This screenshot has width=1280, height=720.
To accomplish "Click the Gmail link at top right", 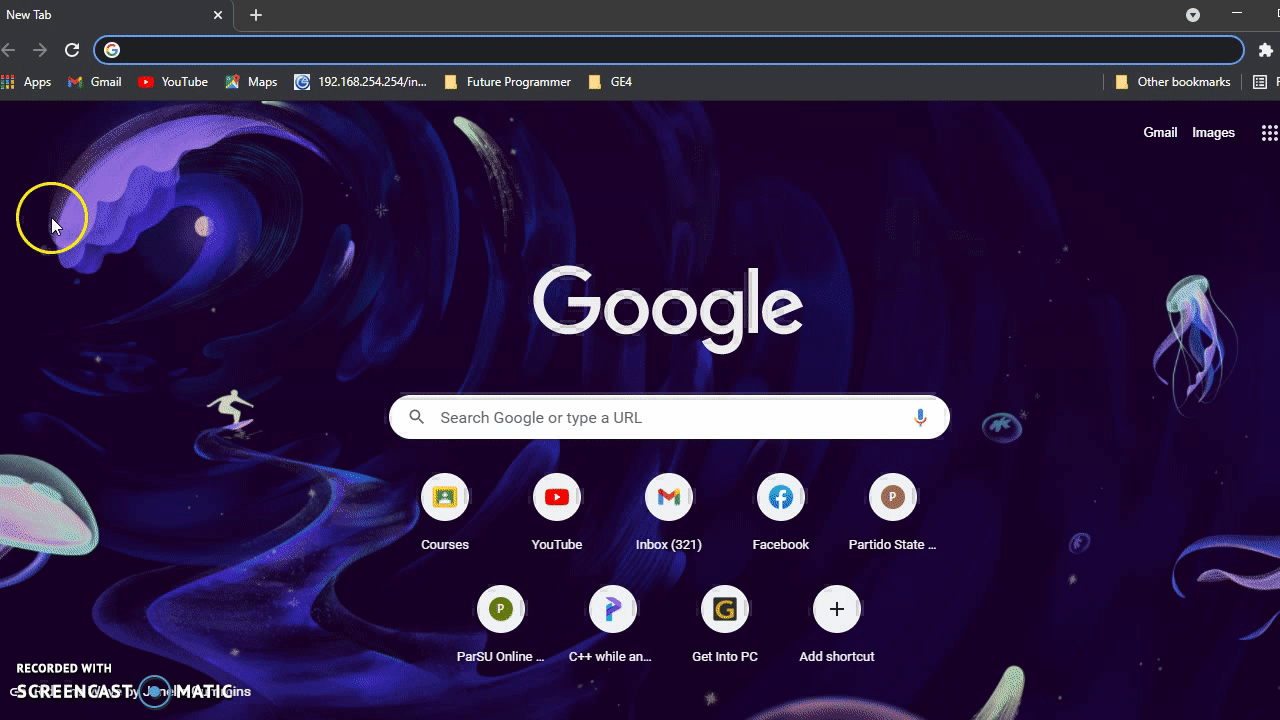I will tap(1160, 132).
